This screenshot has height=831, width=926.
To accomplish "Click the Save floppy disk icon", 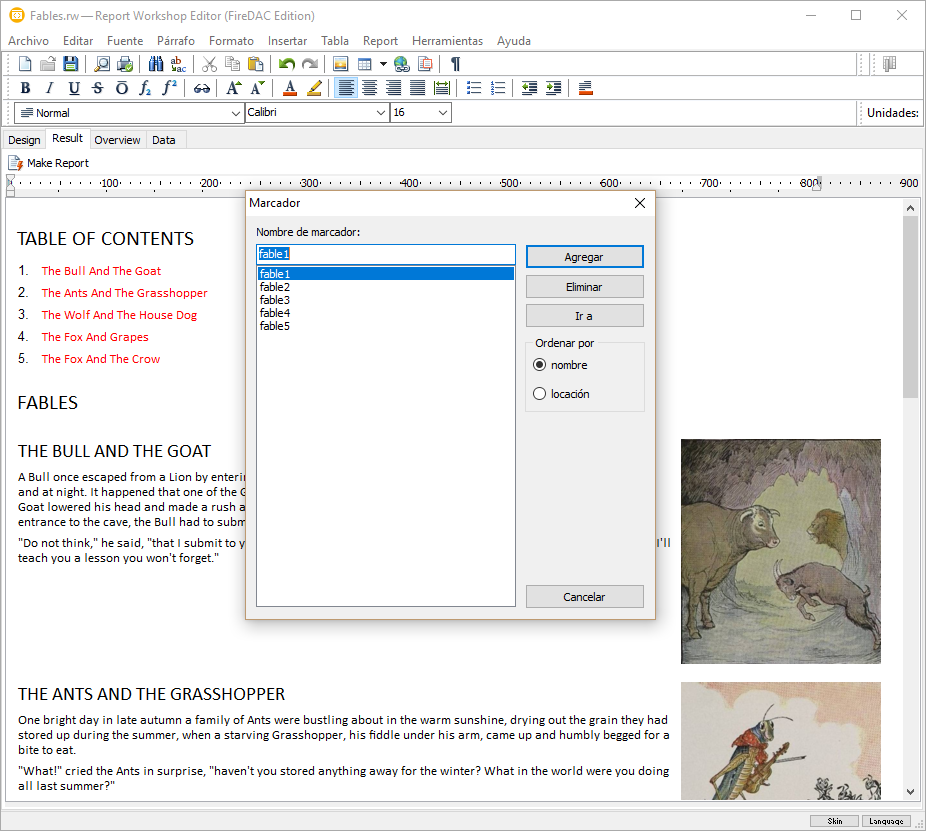I will click(71, 64).
